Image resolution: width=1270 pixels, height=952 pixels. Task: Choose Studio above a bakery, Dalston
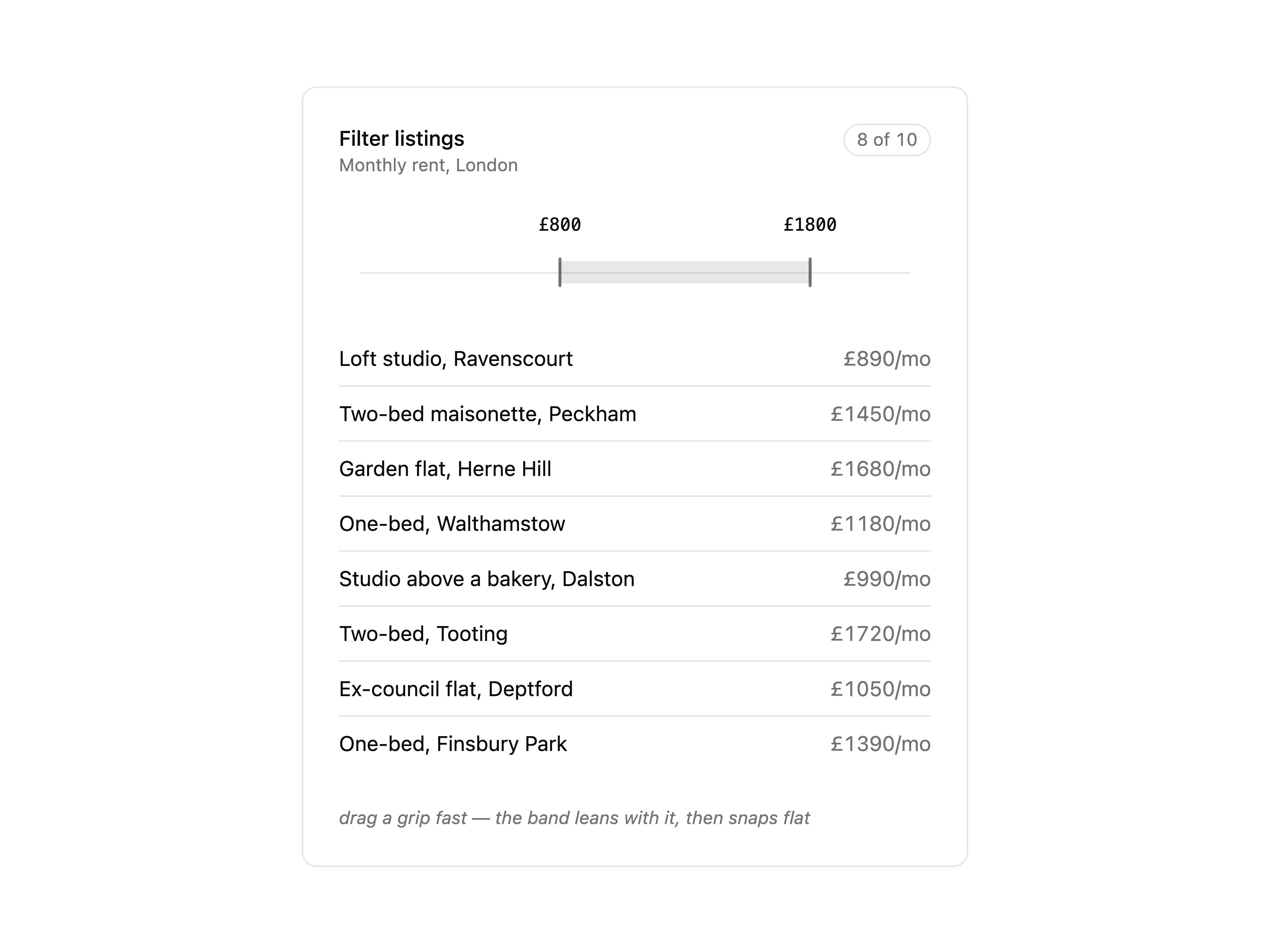[x=634, y=579]
